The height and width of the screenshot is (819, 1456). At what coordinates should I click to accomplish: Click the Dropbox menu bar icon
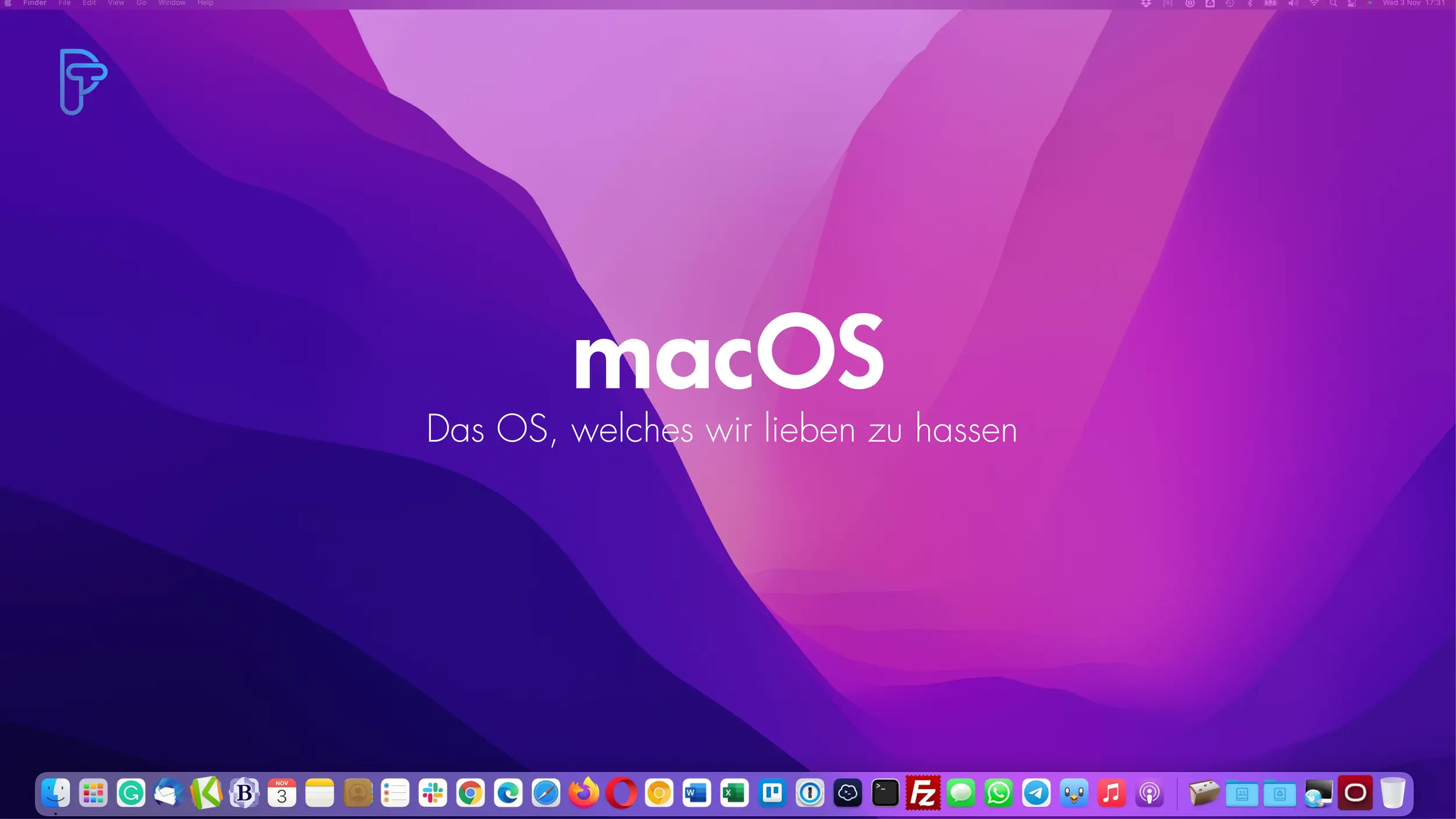click(1146, 3)
